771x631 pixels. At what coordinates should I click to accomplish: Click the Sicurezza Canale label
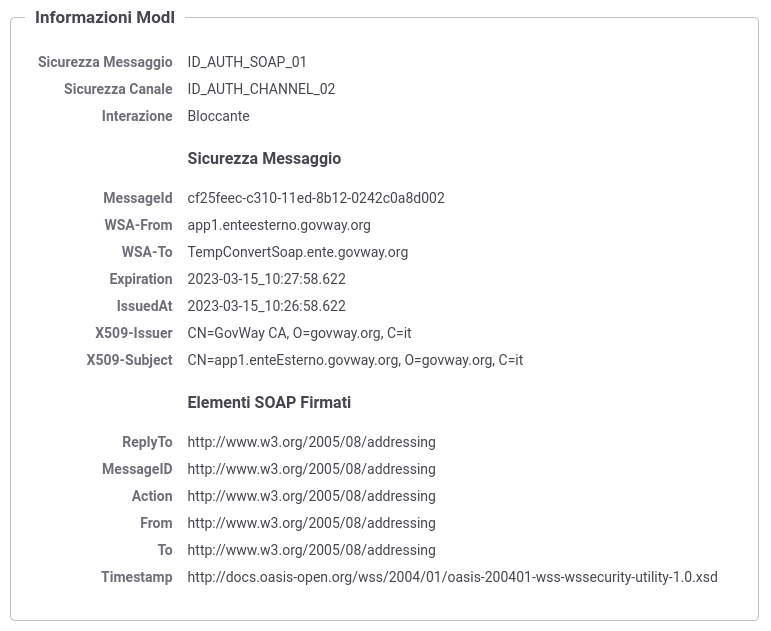pyautogui.click(x=118, y=89)
